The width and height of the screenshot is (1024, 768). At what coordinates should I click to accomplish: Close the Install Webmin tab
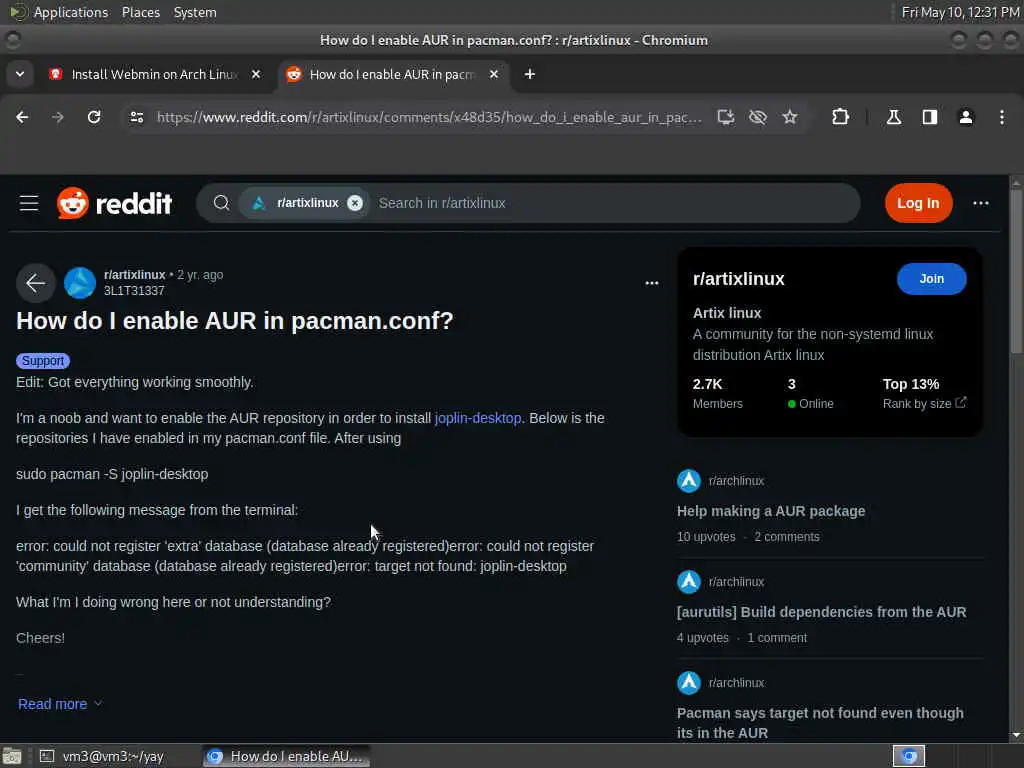point(256,74)
